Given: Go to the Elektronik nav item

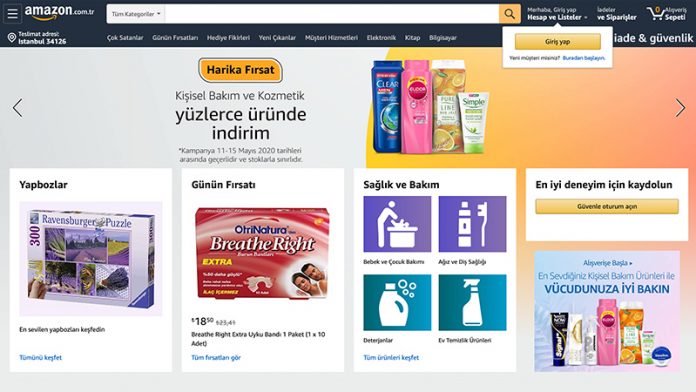Looking at the screenshot, I should pyautogui.click(x=381, y=38).
